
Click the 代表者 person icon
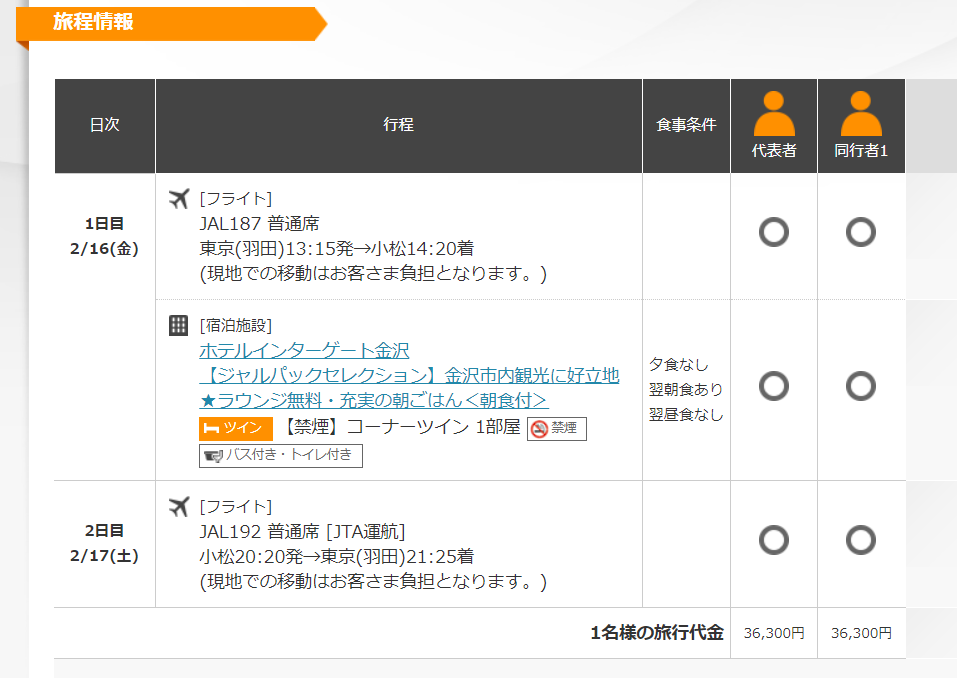[x=774, y=114]
